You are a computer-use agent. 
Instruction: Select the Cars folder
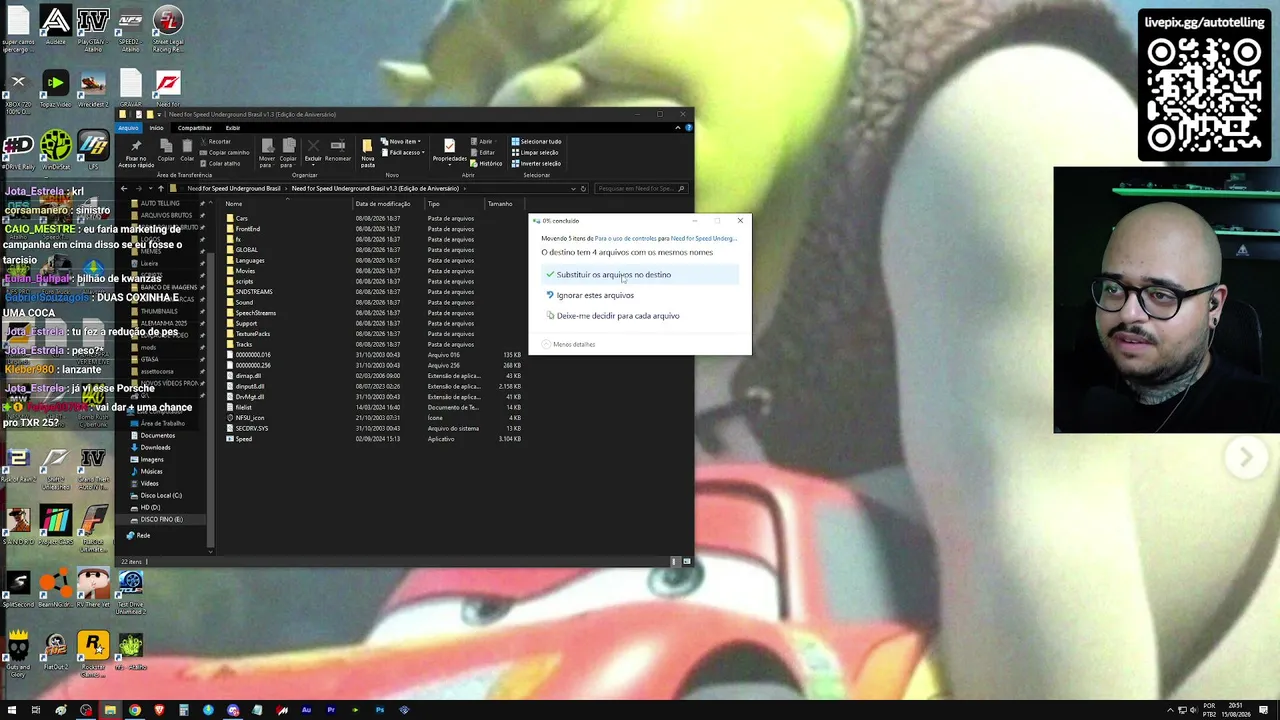click(x=241, y=218)
